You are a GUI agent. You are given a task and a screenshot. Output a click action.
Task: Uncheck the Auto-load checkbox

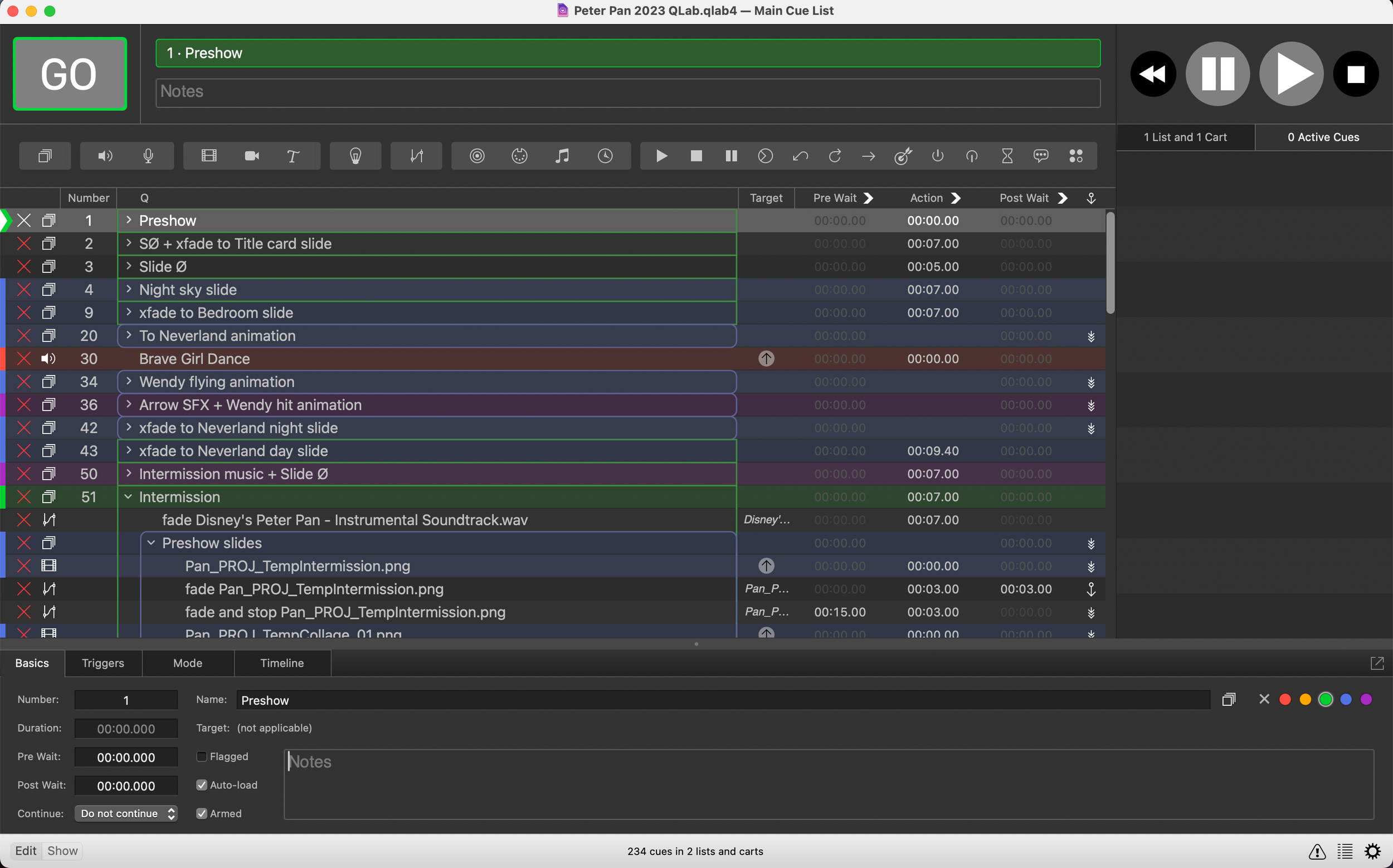tap(202, 785)
